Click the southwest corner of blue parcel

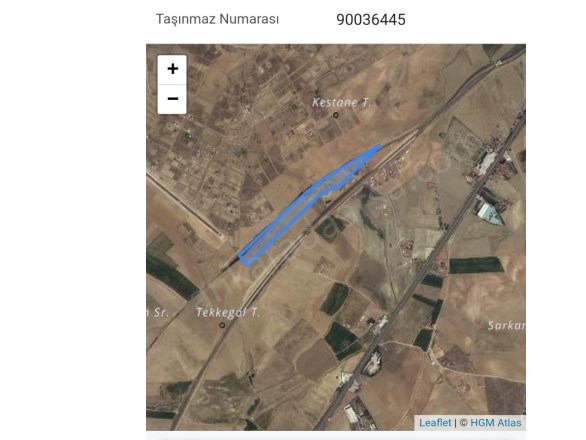tap(244, 261)
